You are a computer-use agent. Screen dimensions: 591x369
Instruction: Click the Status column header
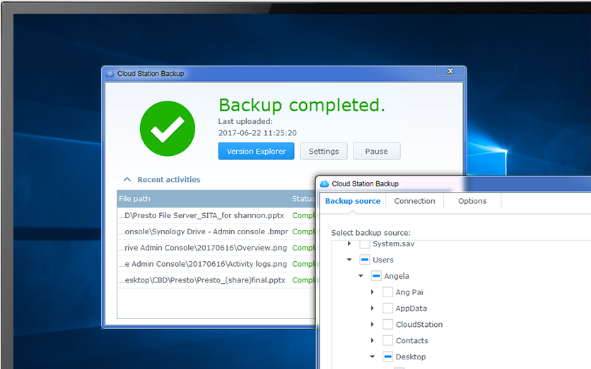(303, 199)
